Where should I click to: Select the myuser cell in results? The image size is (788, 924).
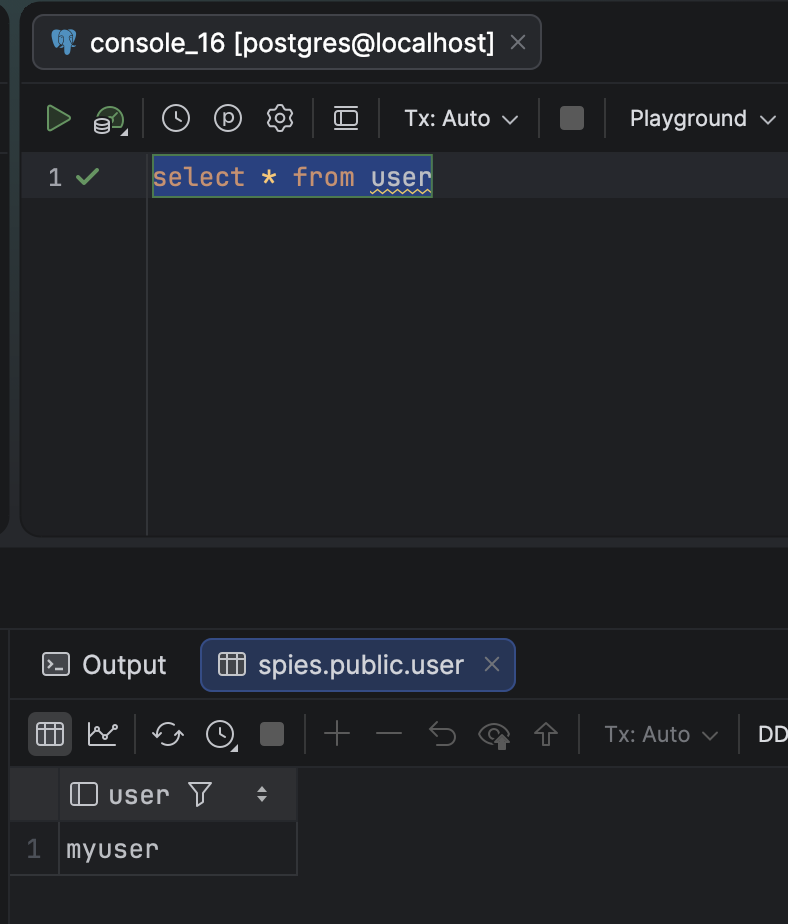[x=178, y=849]
